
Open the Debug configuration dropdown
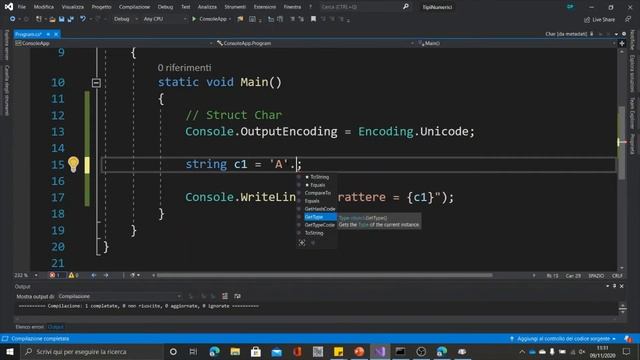(x=125, y=19)
